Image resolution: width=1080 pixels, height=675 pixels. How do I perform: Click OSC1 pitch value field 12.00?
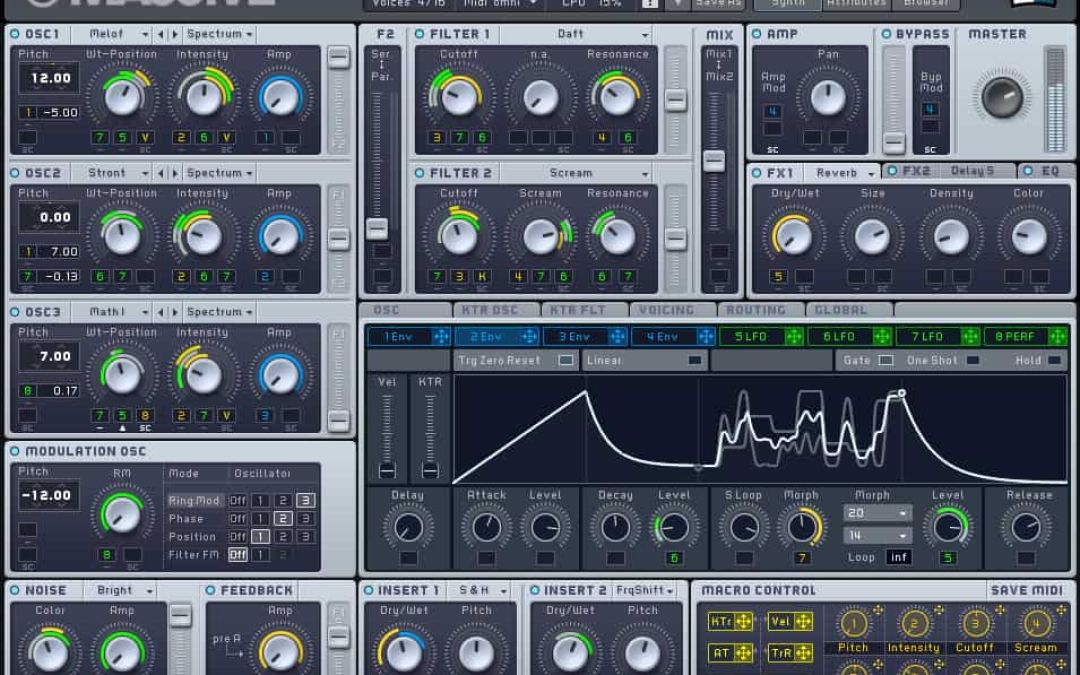[x=50, y=78]
